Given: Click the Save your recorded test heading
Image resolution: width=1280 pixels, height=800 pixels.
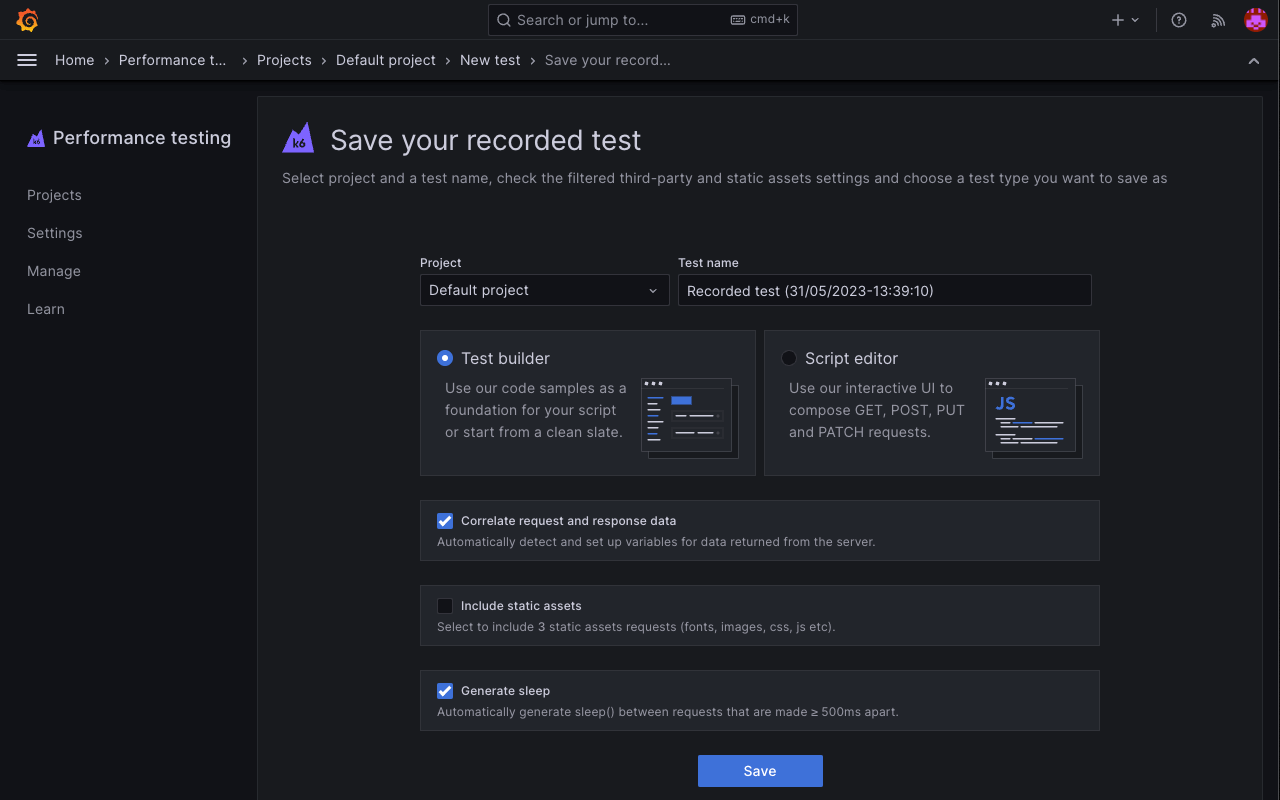Looking at the screenshot, I should pos(486,140).
